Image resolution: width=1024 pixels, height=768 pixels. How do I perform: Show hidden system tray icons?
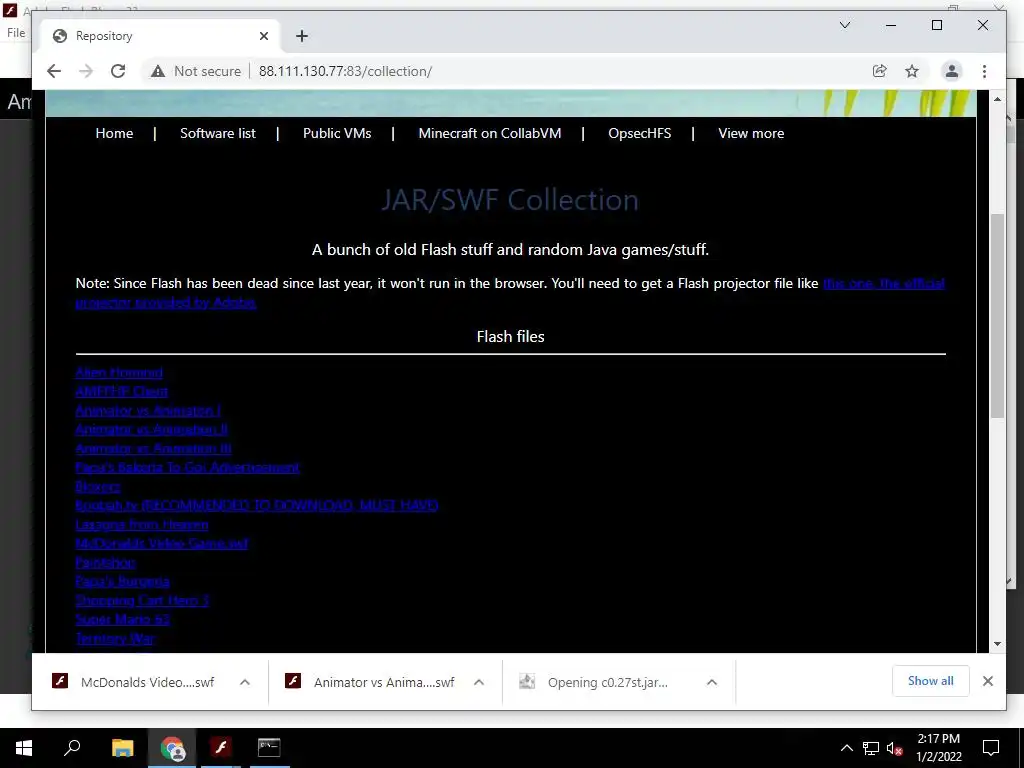point(846,748)
